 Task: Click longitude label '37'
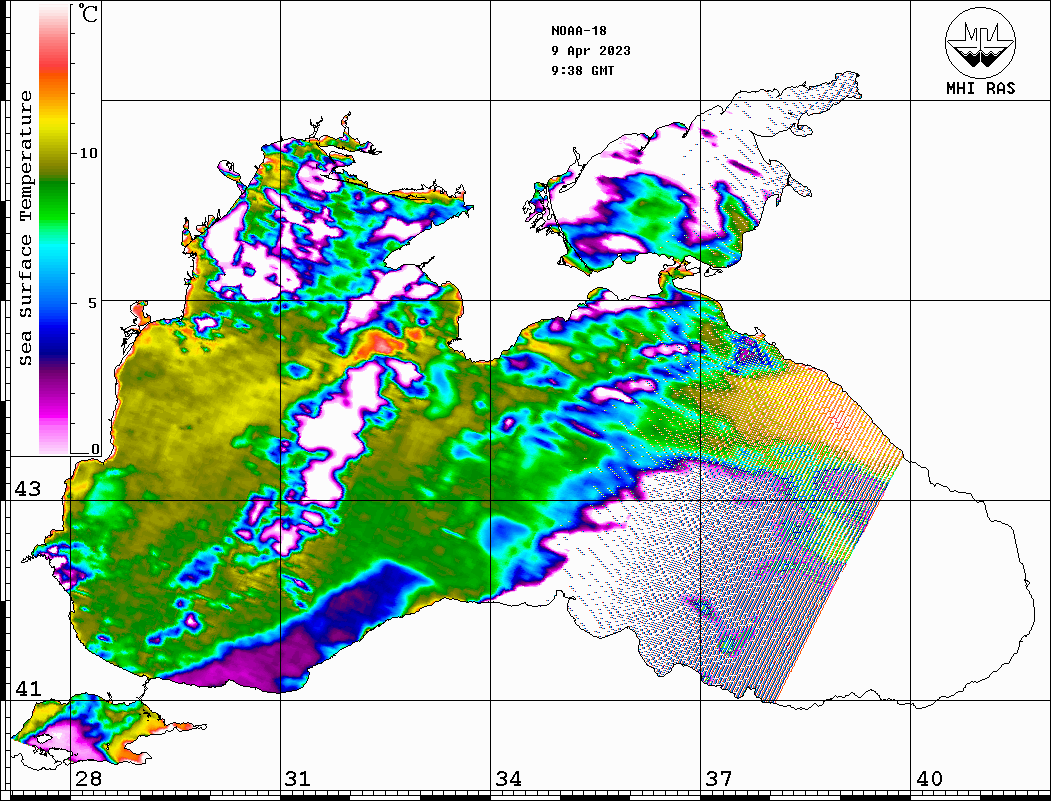[x=719, y=778]
